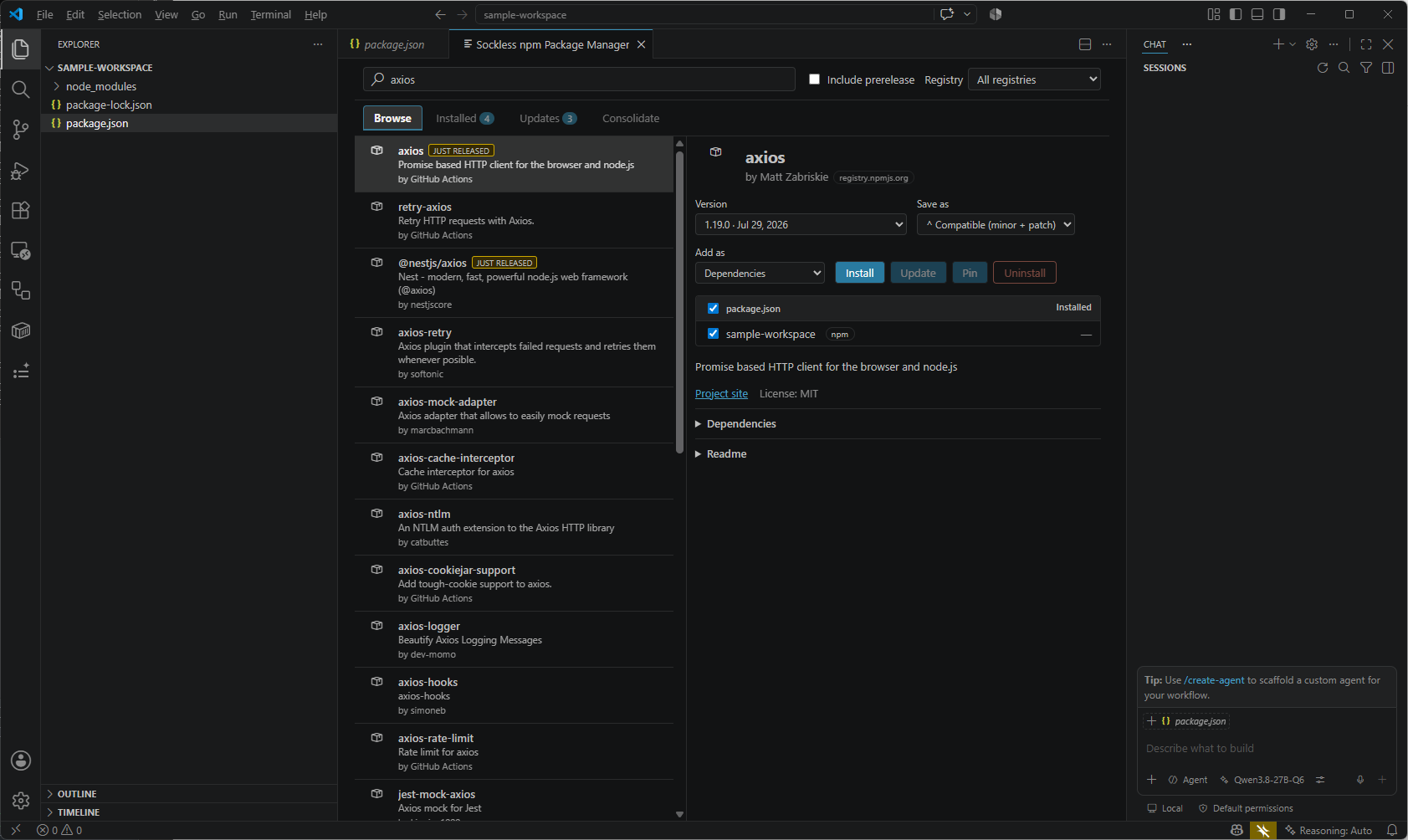The height and width of the screenshot is (840, 1408).
Task: Search chat sessions
Action: point(1344,68)
